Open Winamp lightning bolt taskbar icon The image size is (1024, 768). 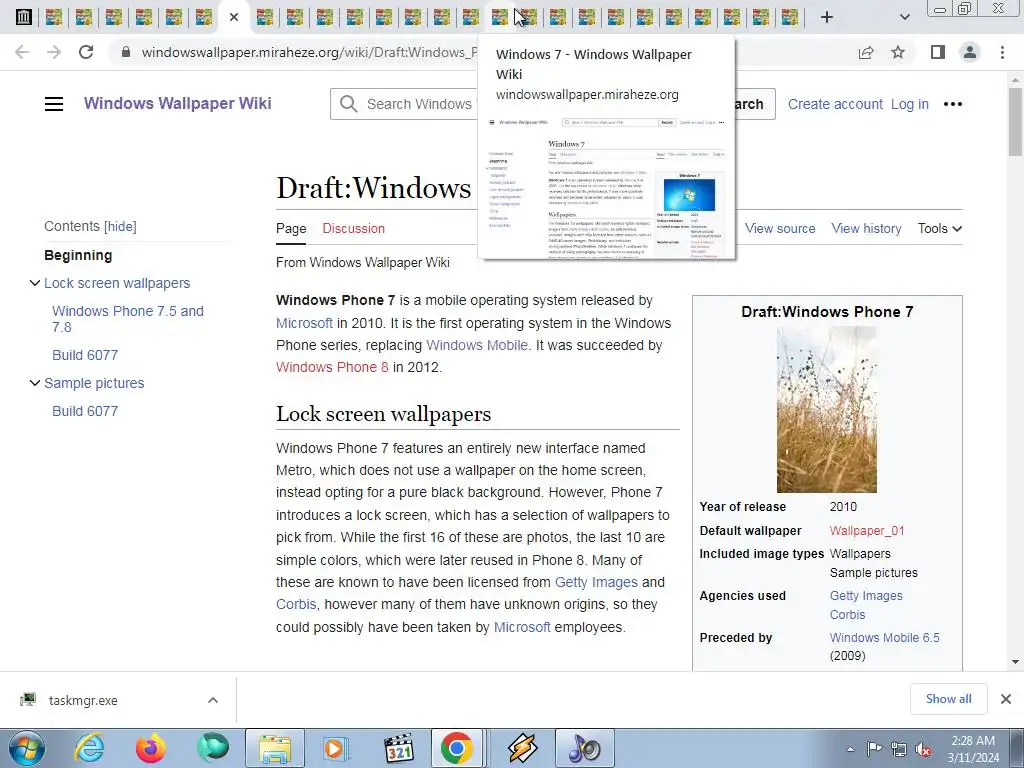[x=522, y=748]
